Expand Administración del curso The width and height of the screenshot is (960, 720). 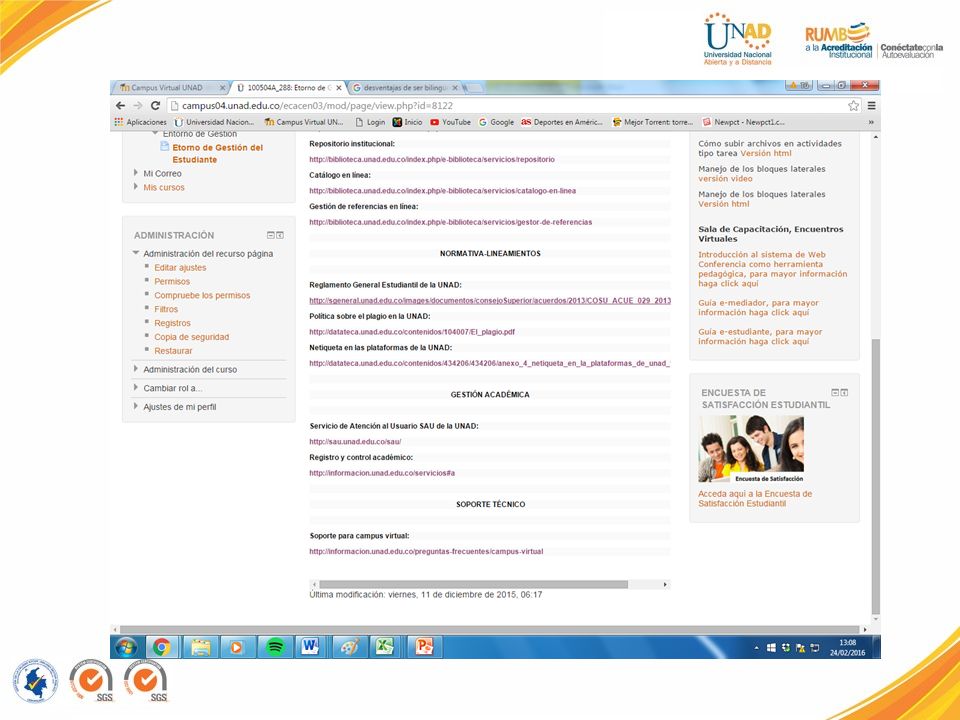coord(135,369)
